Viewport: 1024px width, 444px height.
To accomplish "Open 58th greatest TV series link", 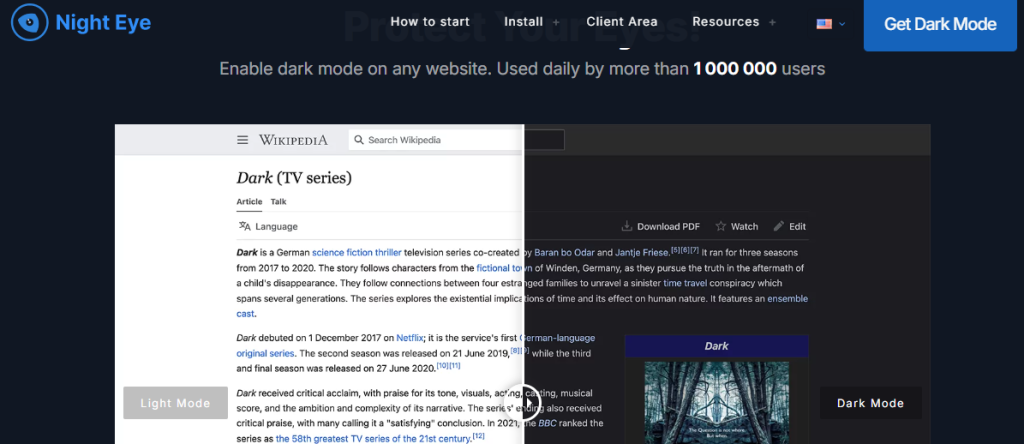I will point(373,439).
